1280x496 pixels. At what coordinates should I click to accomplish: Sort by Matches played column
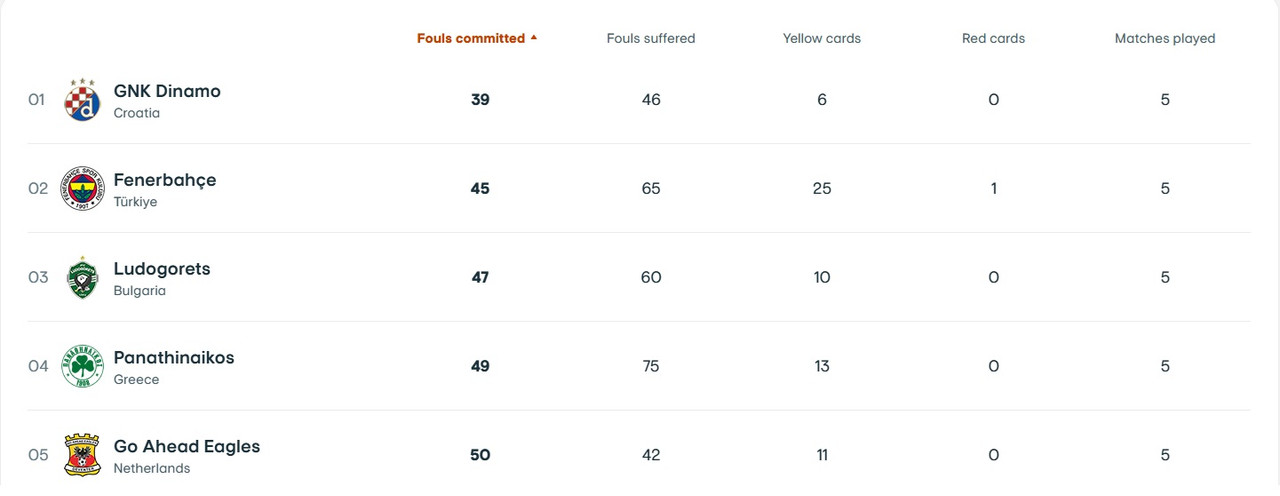click(x=1165, y=38)
